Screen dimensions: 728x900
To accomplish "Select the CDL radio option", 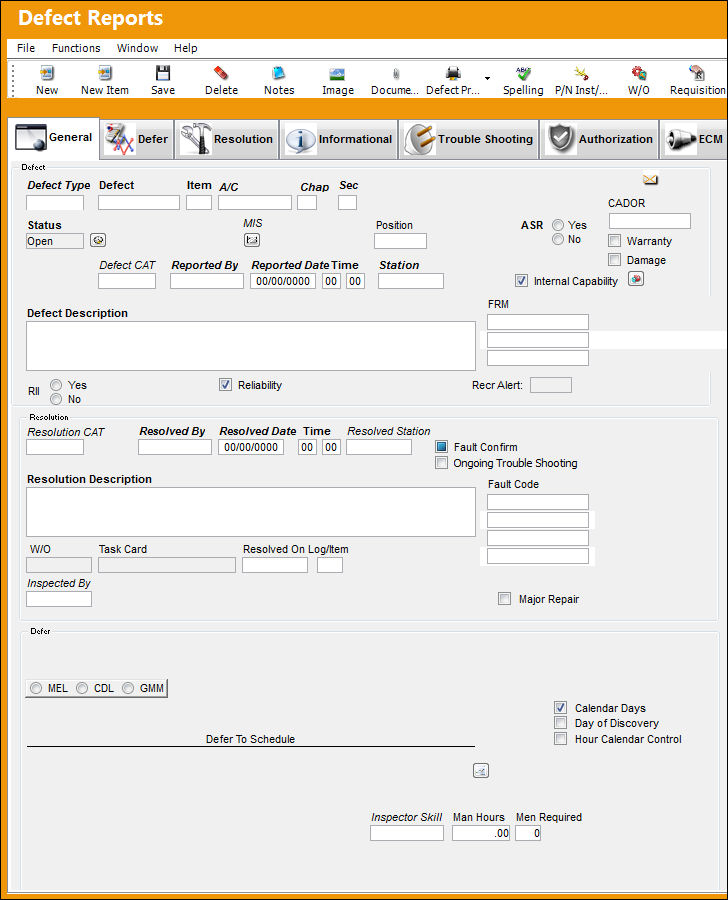I will tap(82, 688).
